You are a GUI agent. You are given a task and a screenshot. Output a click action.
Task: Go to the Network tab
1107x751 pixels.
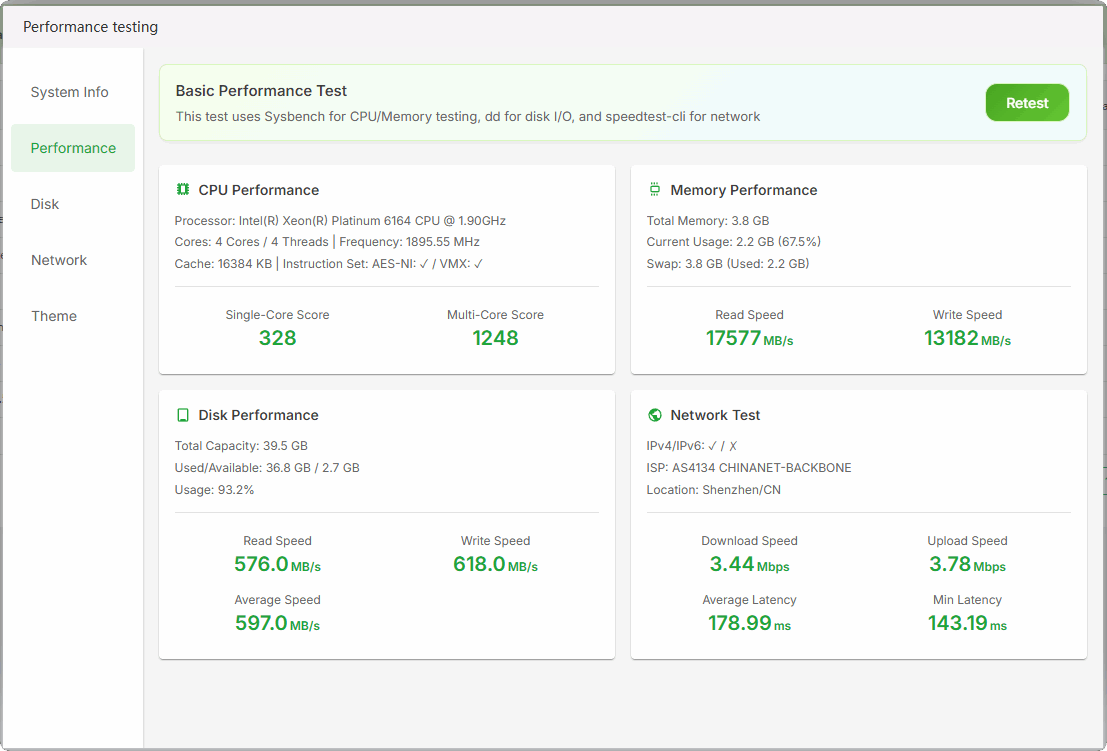click(59, 260)
